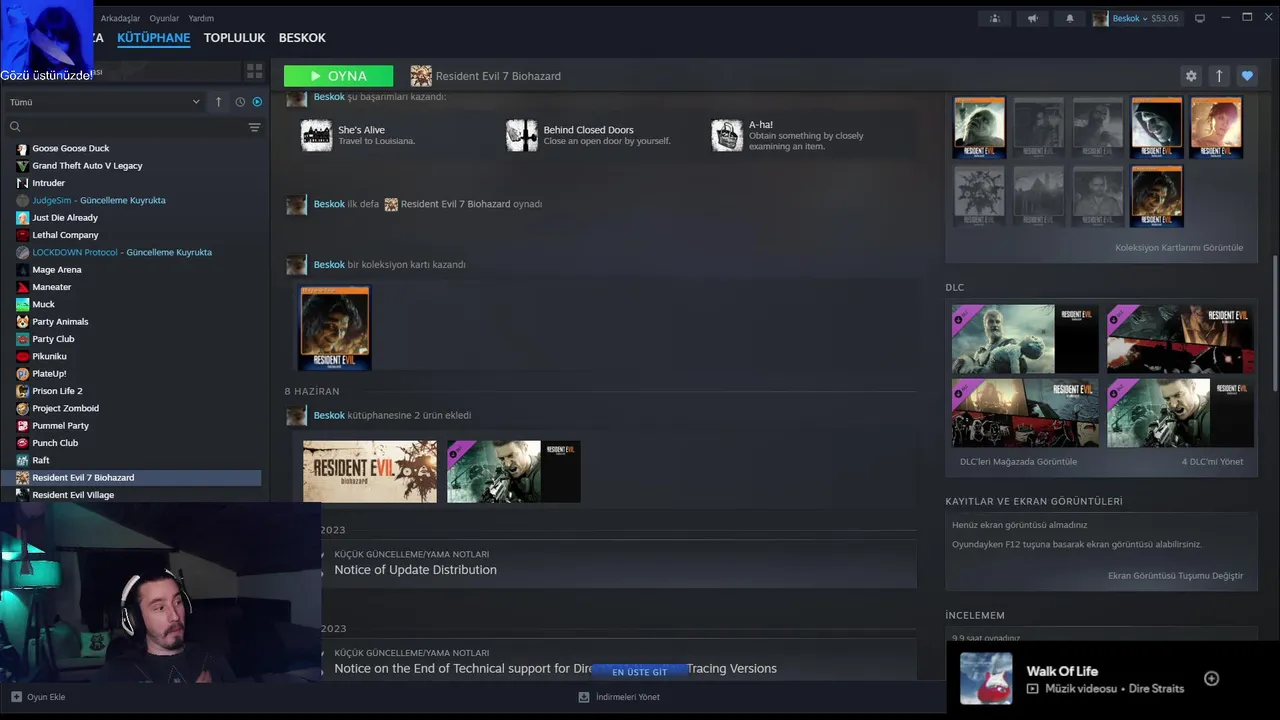Screen dimensions: 1280x720
Task: Click the up-arrow icon beside settings gear
Action: click(x=1219, y=76)
